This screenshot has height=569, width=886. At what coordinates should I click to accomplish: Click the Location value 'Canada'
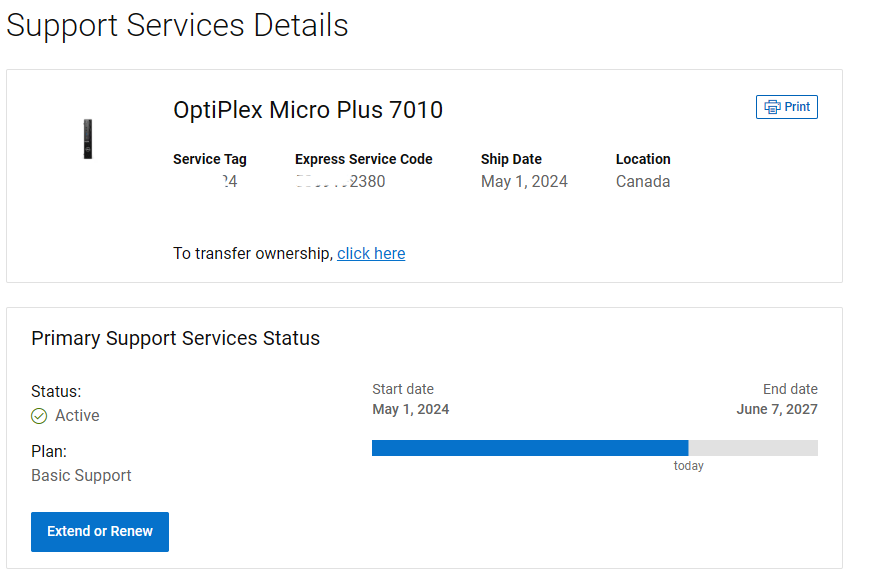(x=643, y=181)
